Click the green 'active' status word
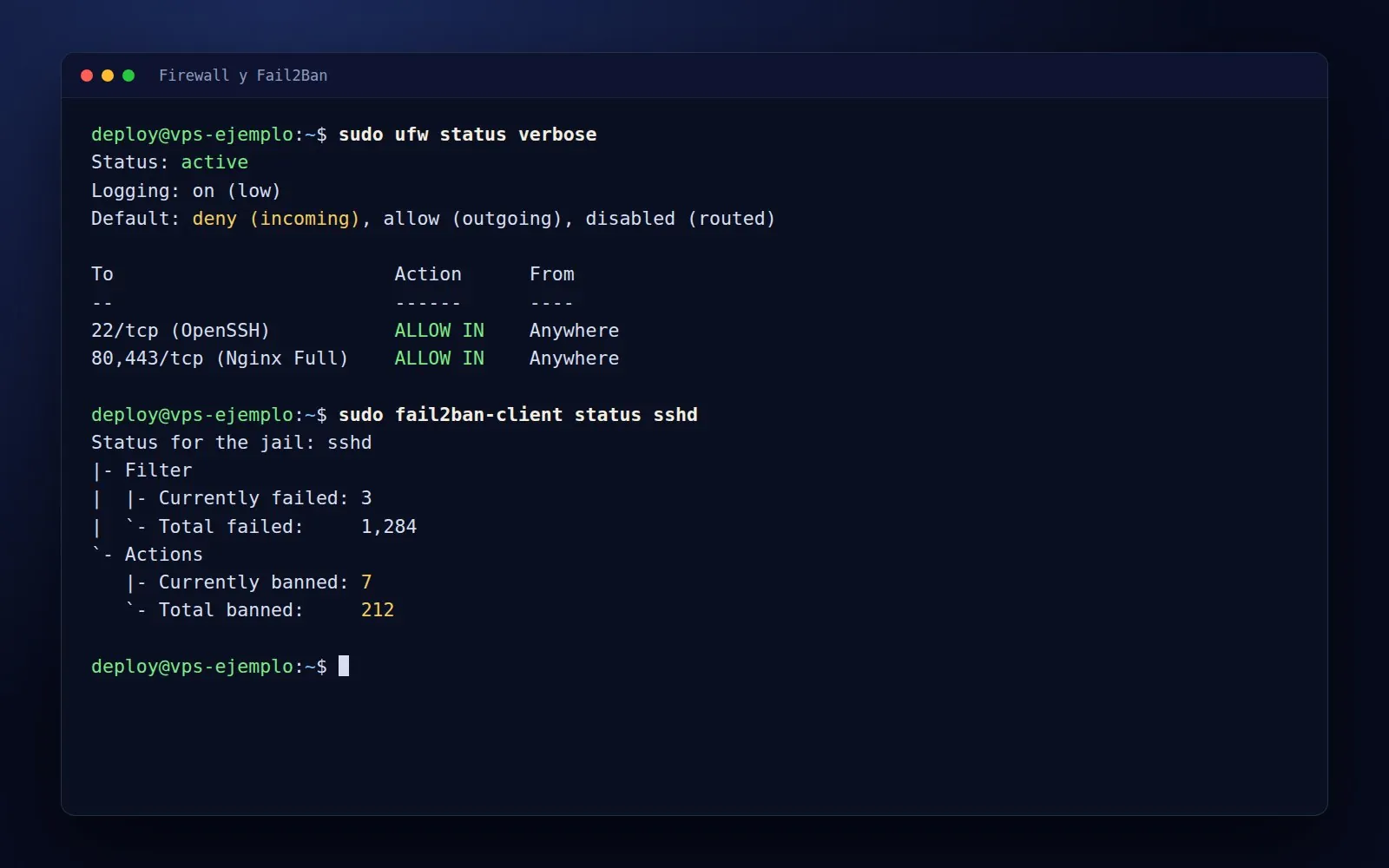The image size is (1389, 868). [214, 162]
